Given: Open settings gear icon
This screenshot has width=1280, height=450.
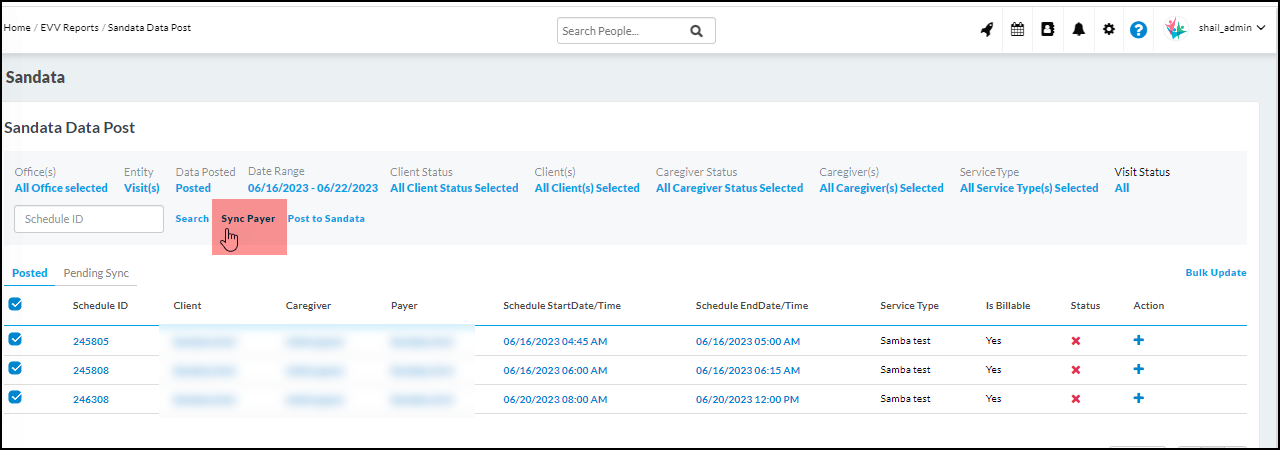Looking at the screenshot, I should pos(1108,30).
